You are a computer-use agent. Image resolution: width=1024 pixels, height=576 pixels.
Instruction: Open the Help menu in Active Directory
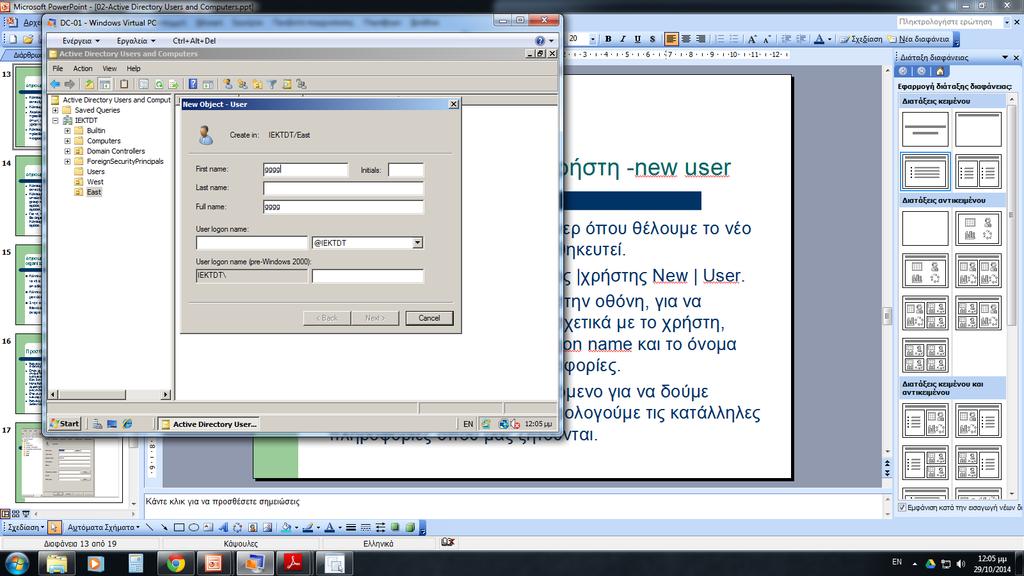(x=133, y=69)
